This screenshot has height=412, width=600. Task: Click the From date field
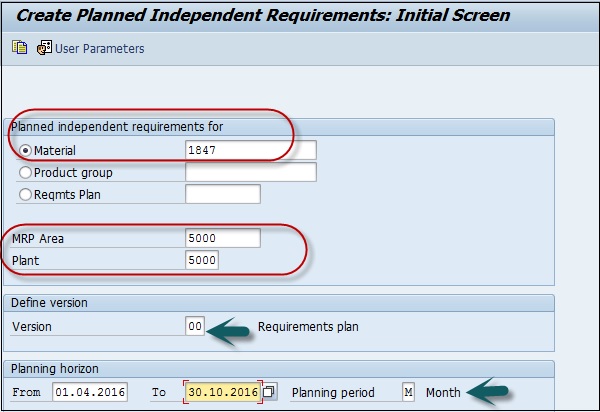click(x=90, y=392)
